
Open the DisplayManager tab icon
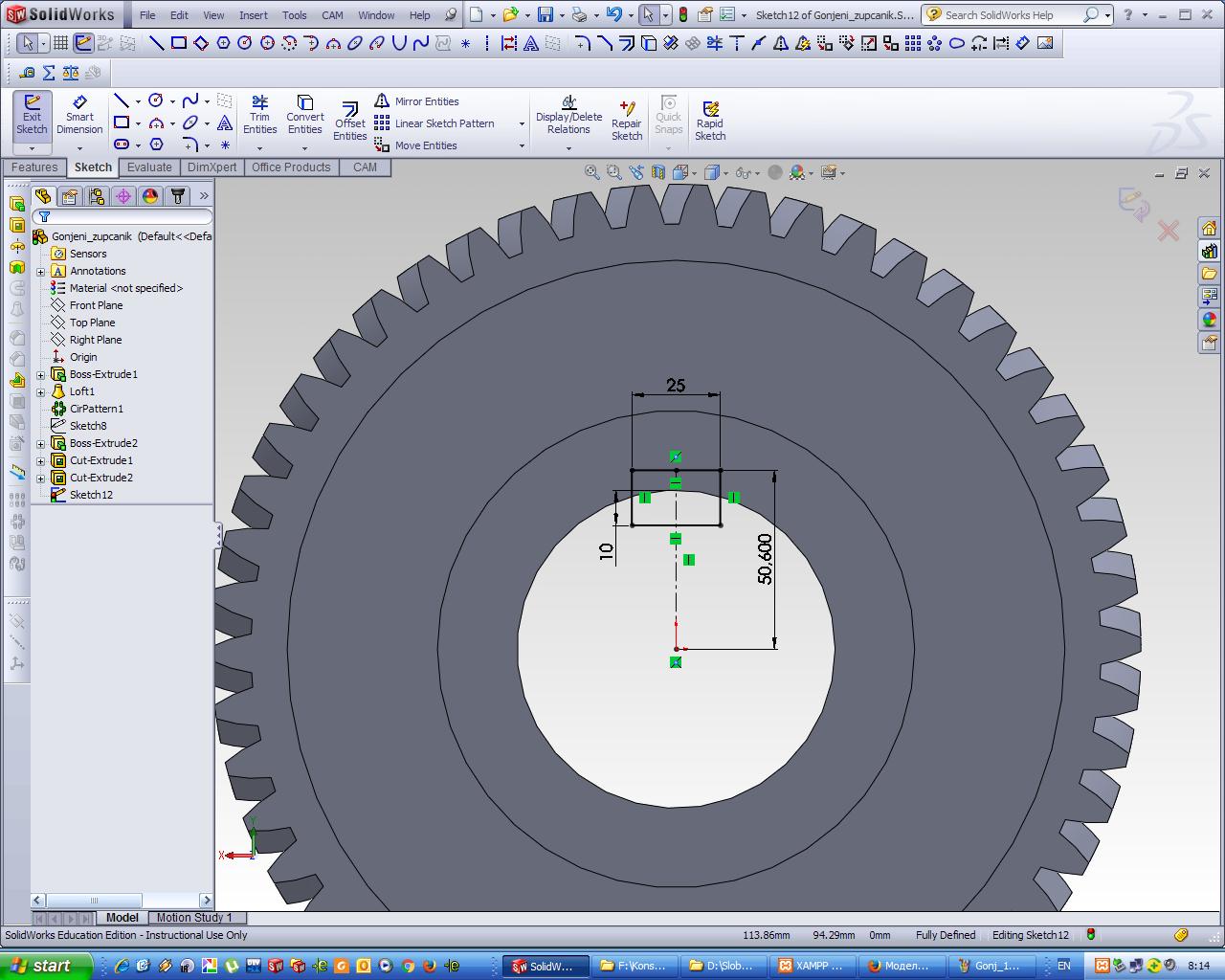150,195
